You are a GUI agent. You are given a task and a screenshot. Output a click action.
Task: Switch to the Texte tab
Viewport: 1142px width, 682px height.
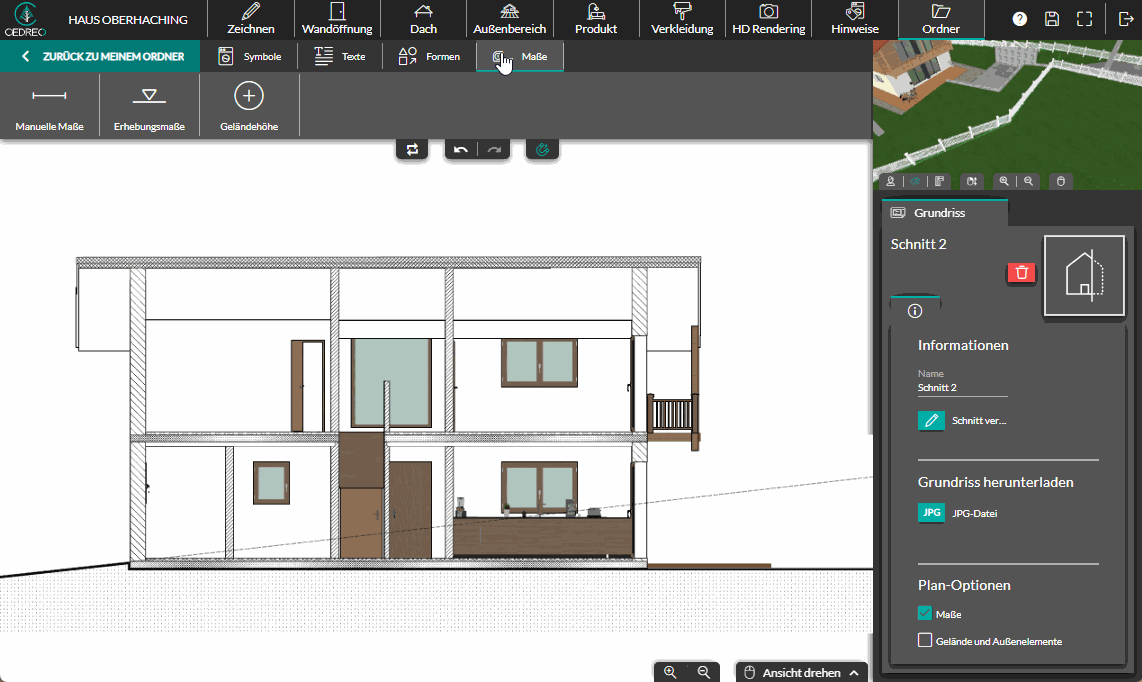pos(340,57)
